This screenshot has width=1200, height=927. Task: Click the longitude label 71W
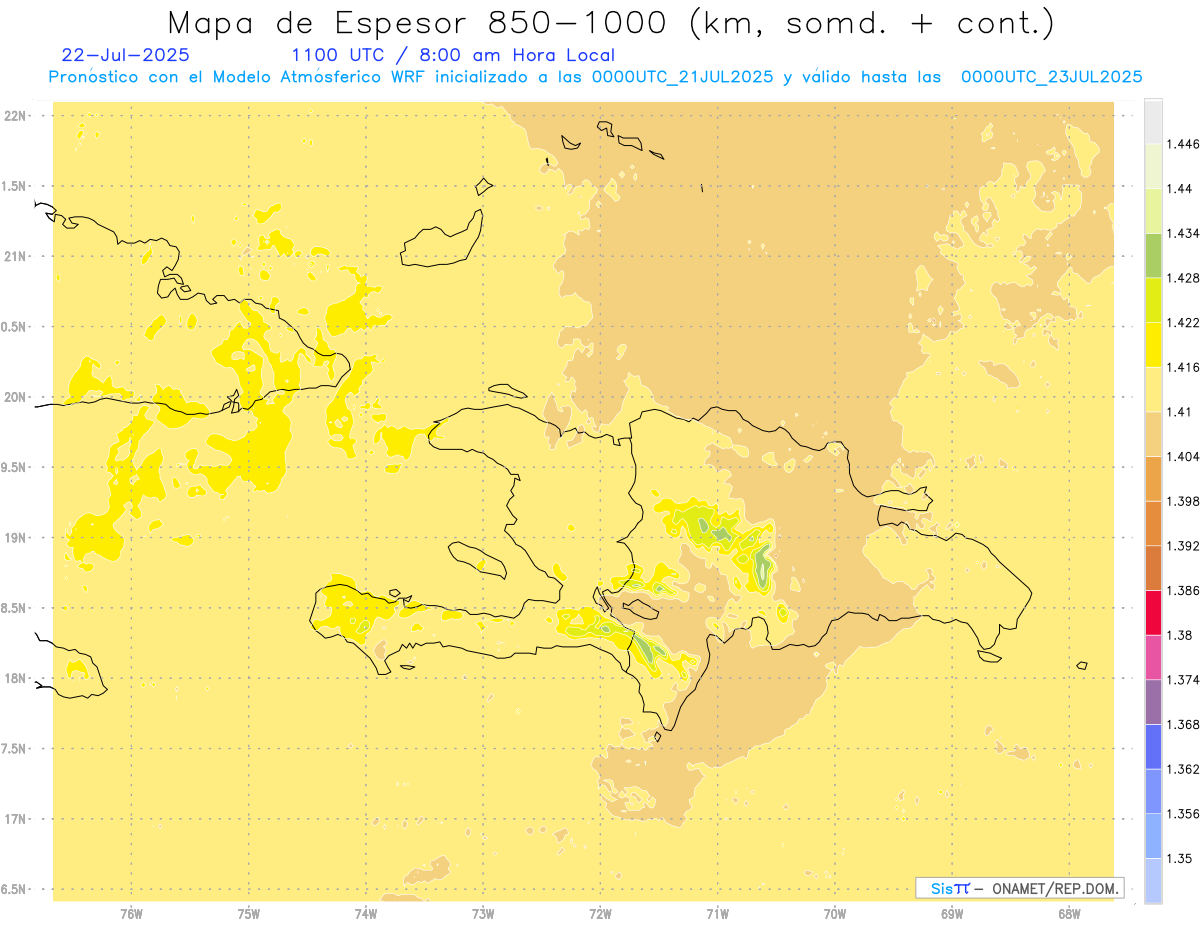pos(717,914)
